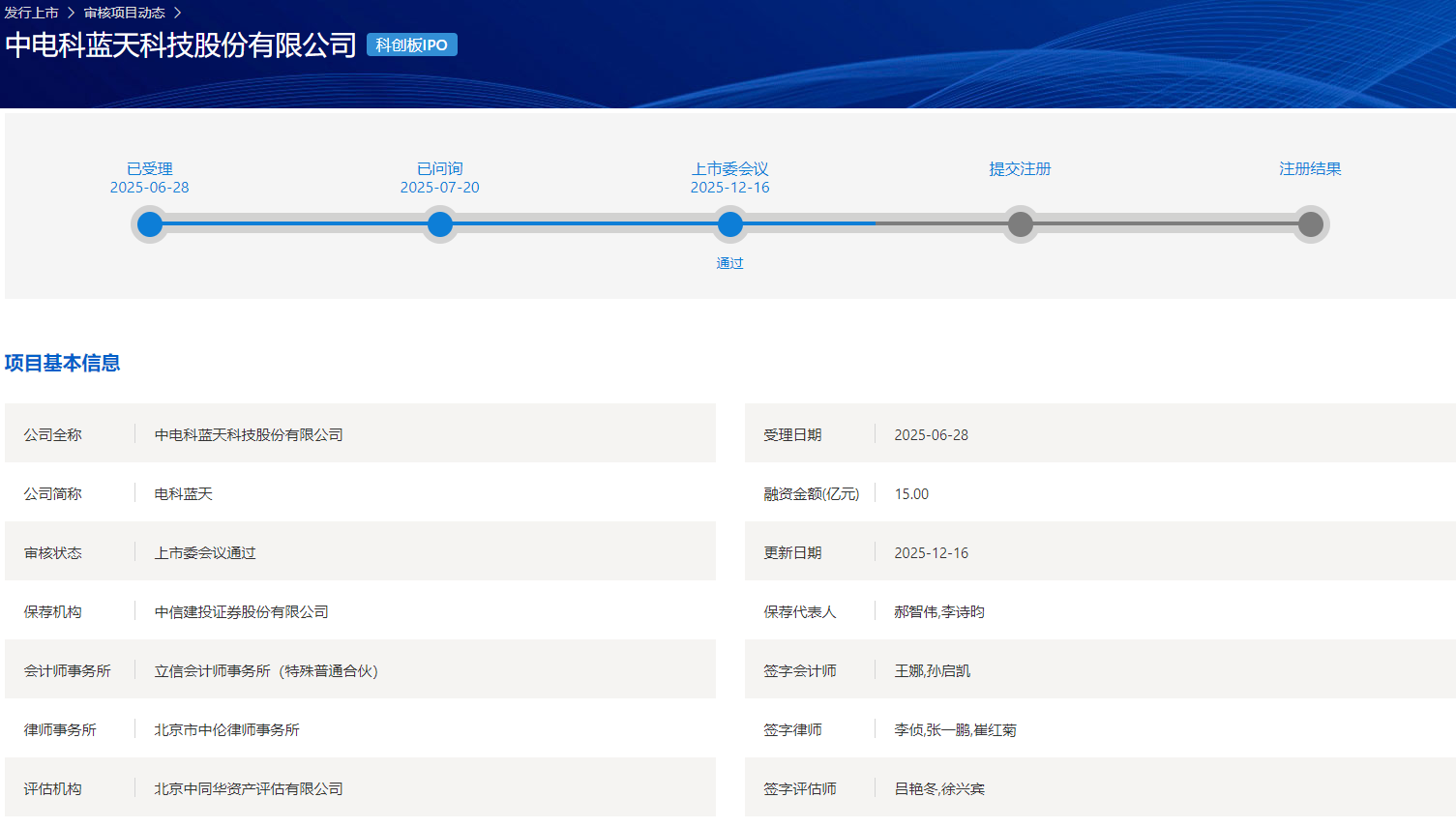The image size is (1456, 828).
Task: Select the 已受理 timeline node circle
Action: pyautogui.click(x=150, y=224)
